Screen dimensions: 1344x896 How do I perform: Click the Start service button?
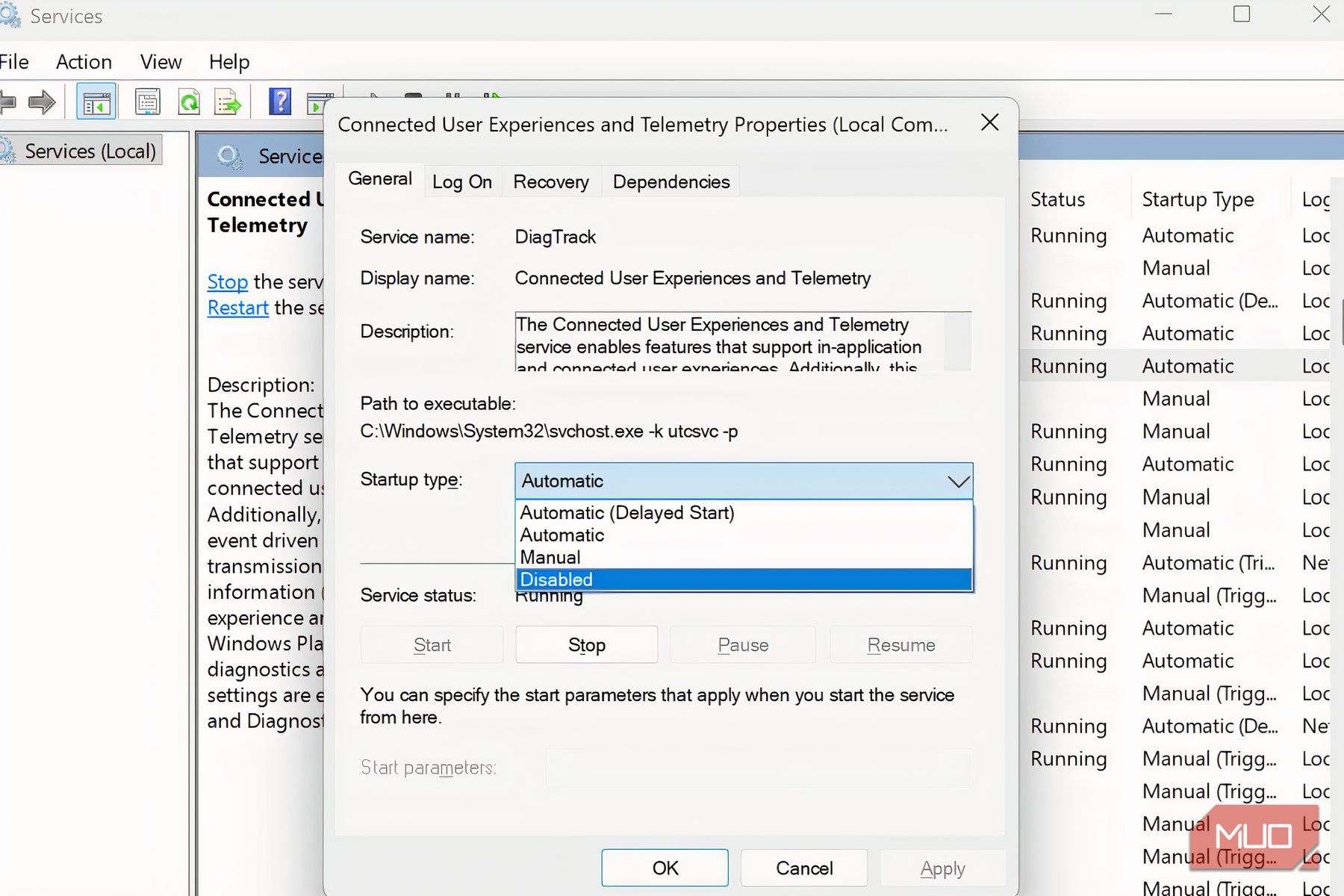[x=432, y=644]
